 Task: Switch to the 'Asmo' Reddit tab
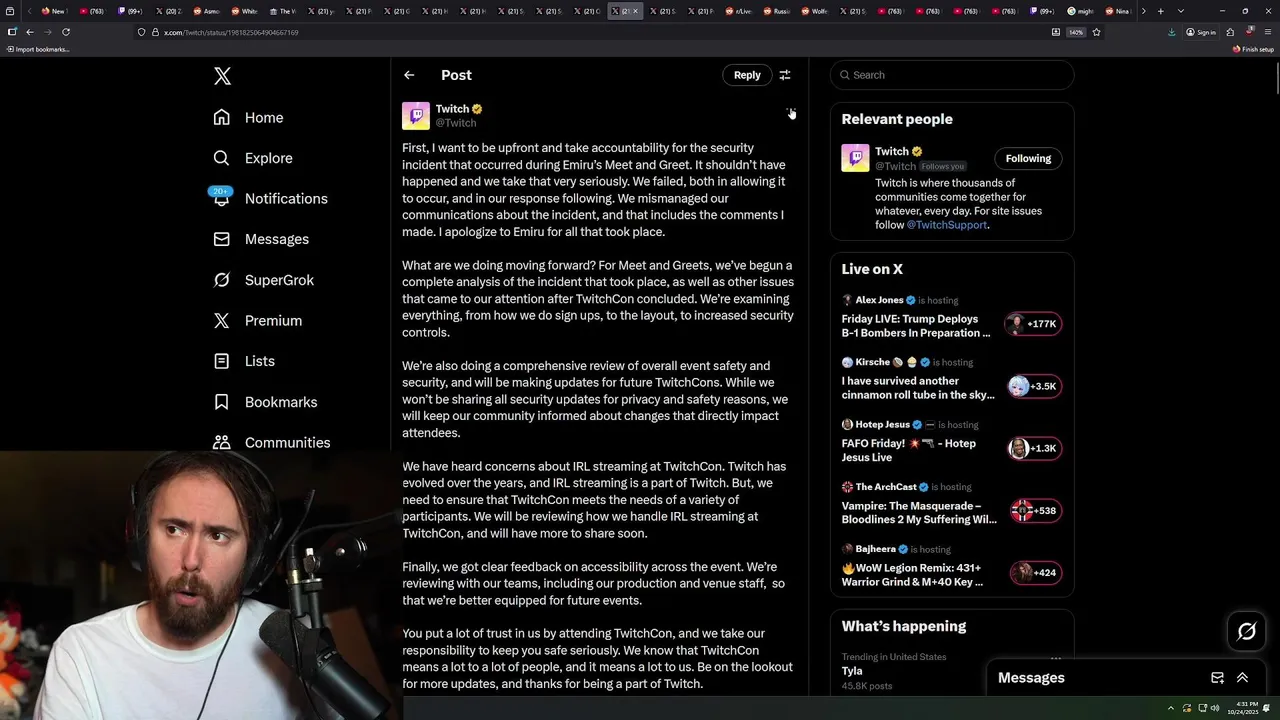[207, 11]
